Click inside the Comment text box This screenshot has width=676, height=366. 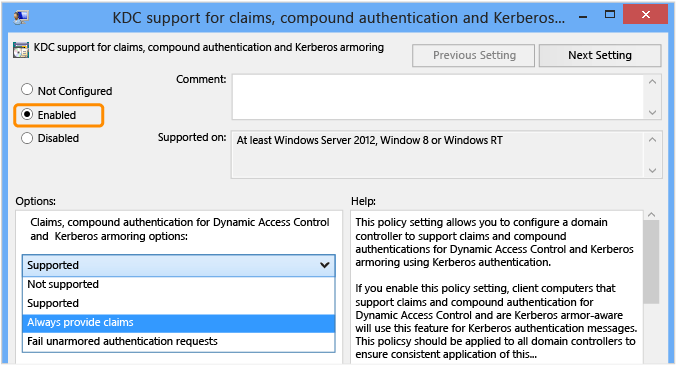[x=438, y=97]
